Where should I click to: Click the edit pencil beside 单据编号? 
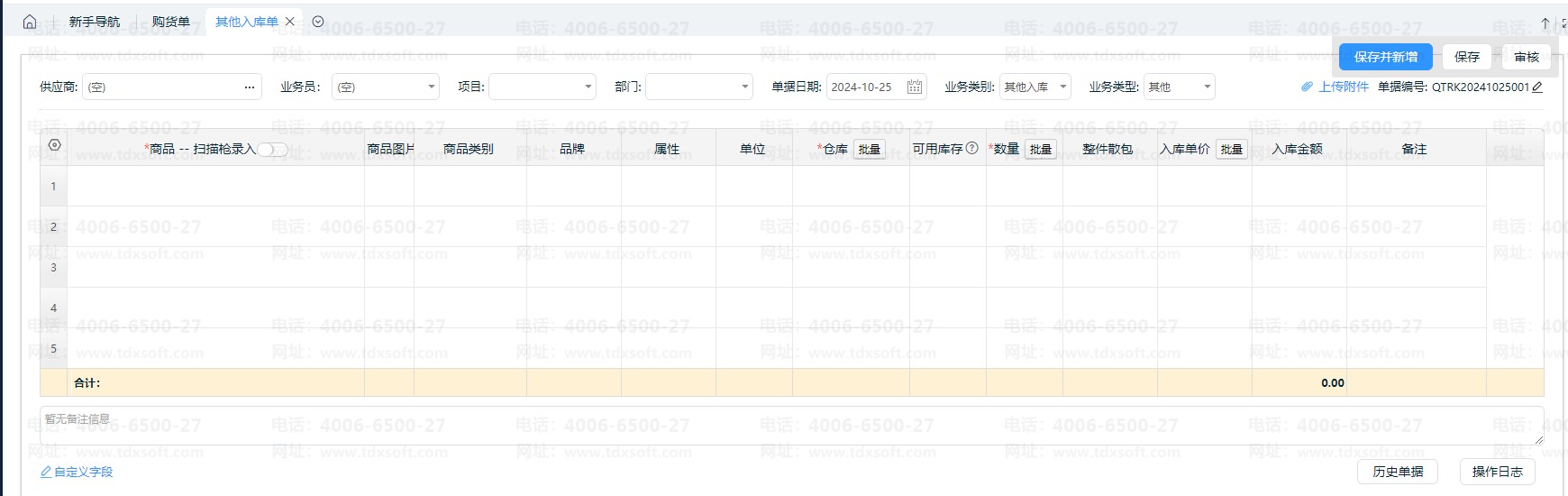click(1537, 87)
